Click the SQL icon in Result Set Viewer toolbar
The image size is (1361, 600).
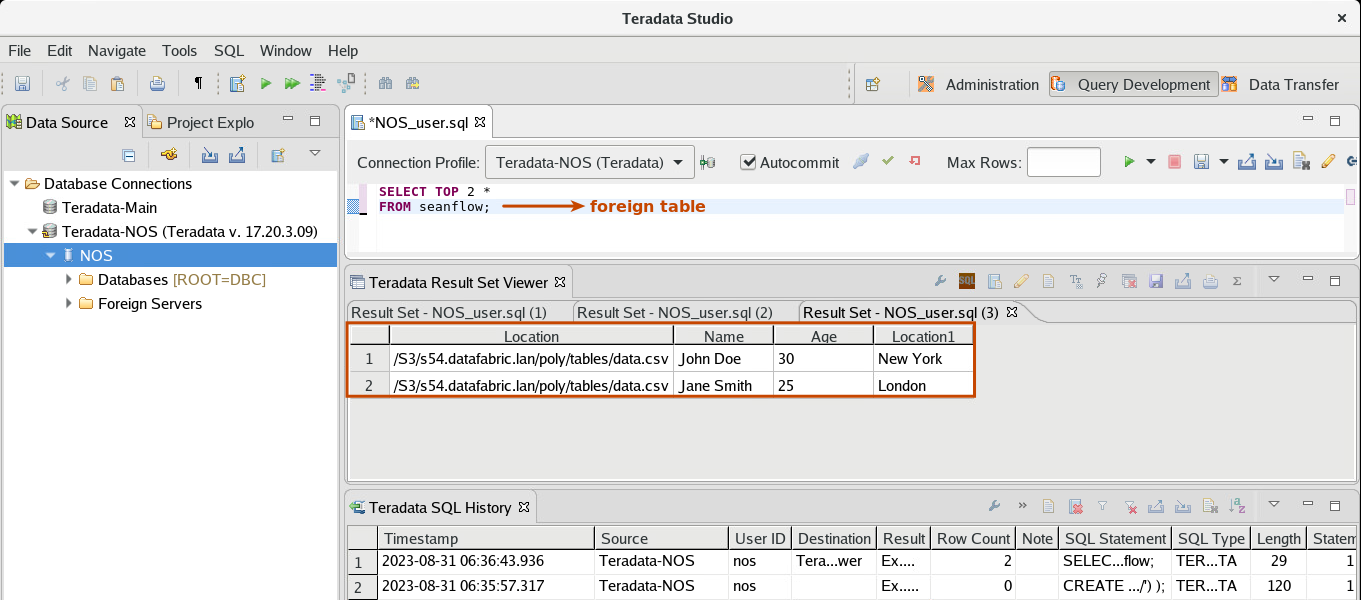pos(967,282)
